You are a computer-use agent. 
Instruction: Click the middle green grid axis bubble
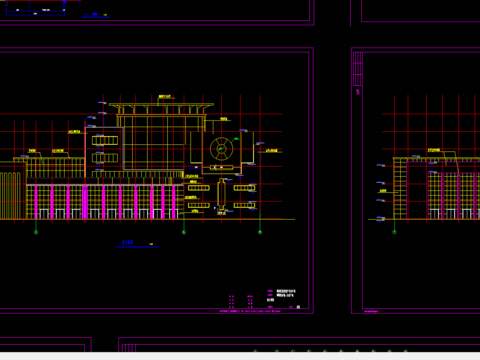[x=184, y=232]
